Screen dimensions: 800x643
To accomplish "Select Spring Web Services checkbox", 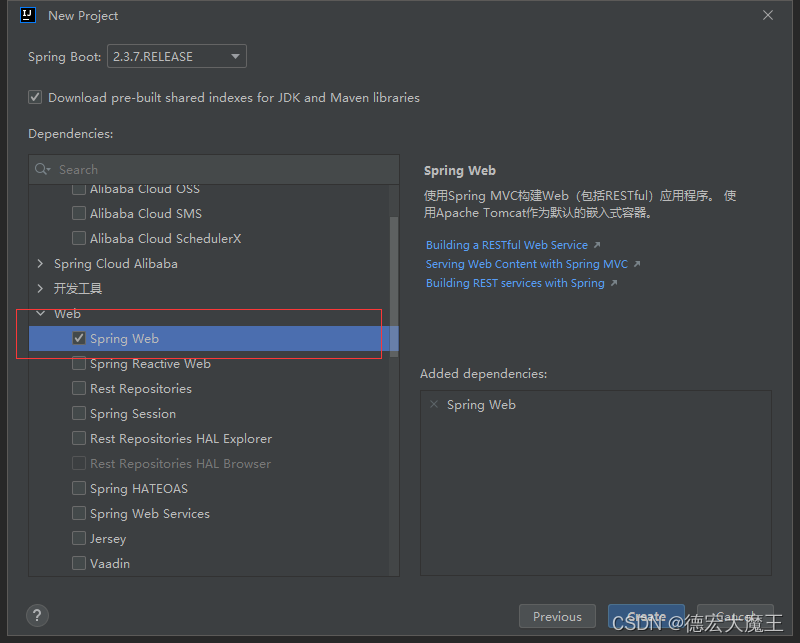I will click(79, 513).
